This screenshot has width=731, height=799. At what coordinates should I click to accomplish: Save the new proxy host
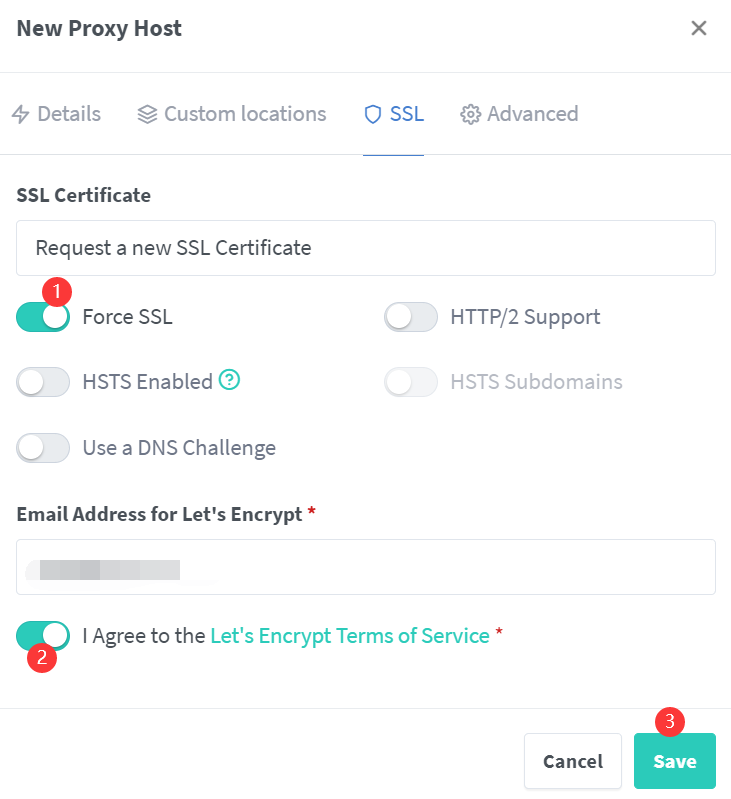pyautogui.click(x=674, y=761)
